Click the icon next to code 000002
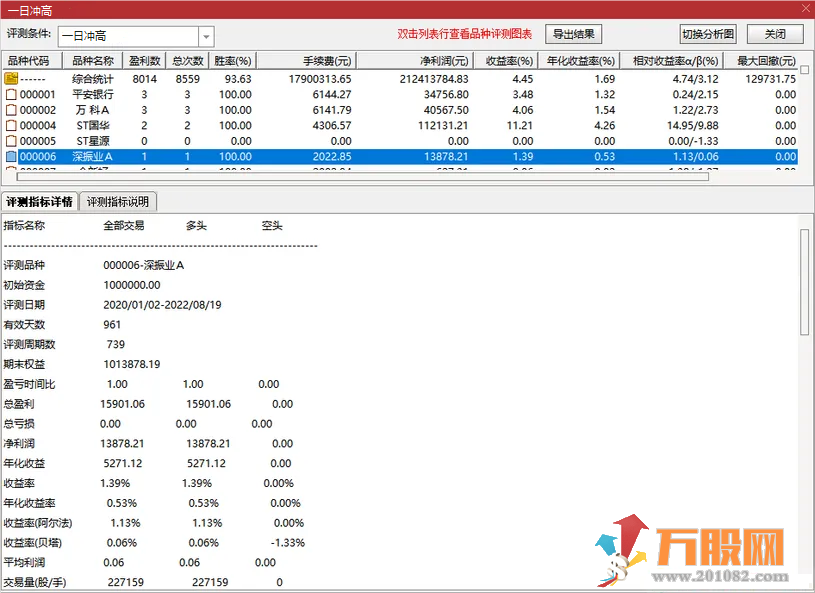This screenshot has width=815, height=593. click(12, 110)
